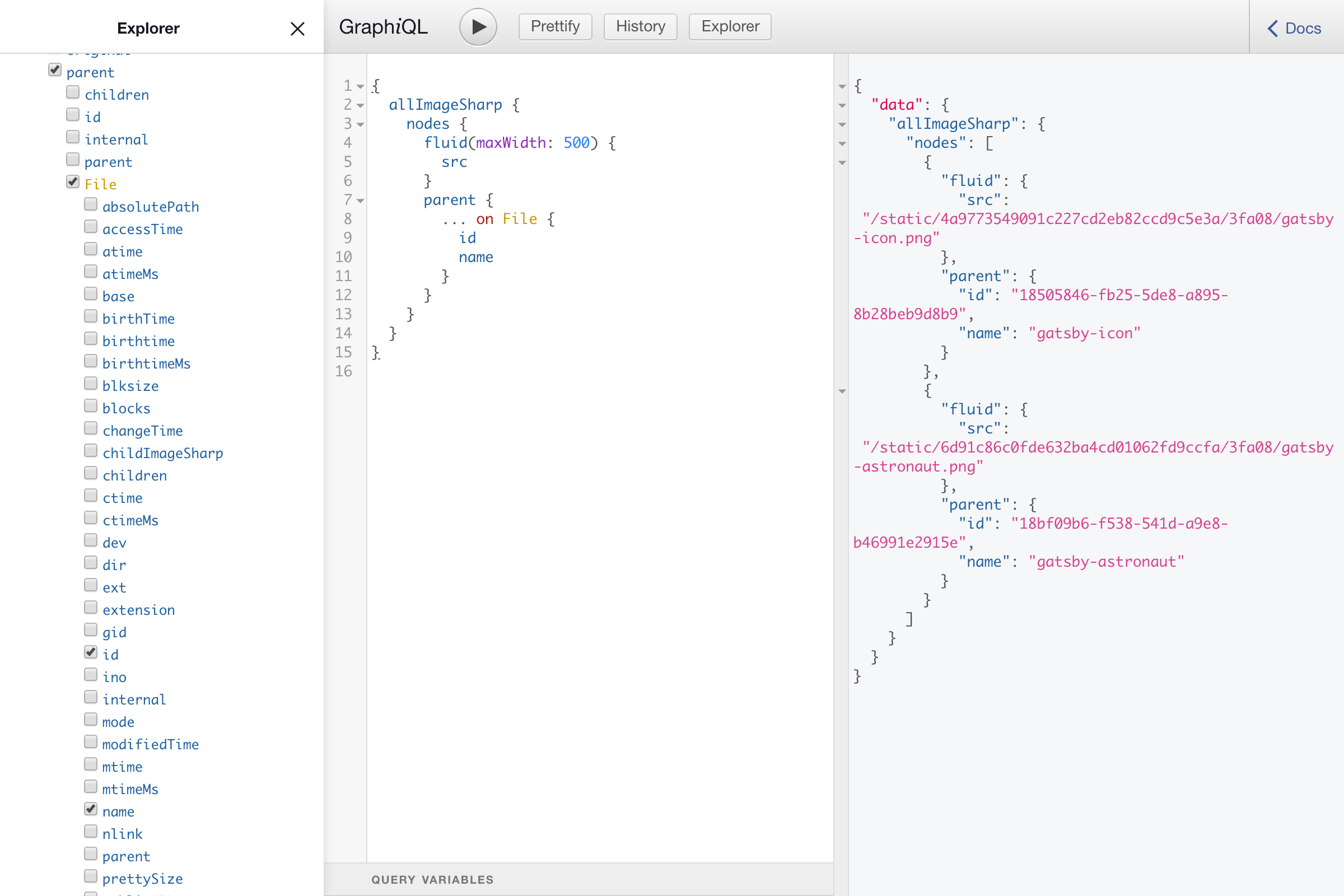Fold line 2 of the allImageSharp query

361,105
